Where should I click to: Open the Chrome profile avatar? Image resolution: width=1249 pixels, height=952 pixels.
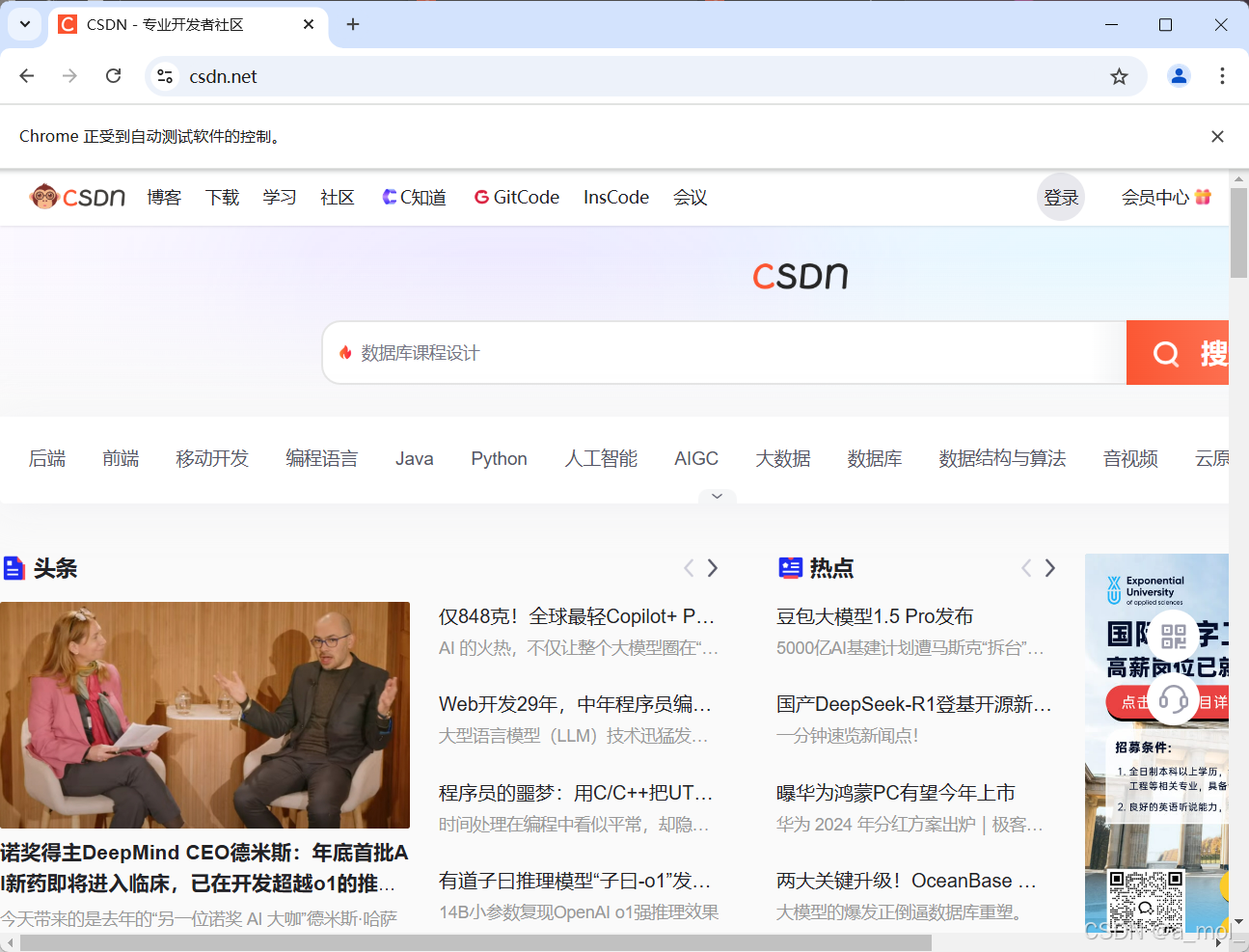(x=1179, y=76)
